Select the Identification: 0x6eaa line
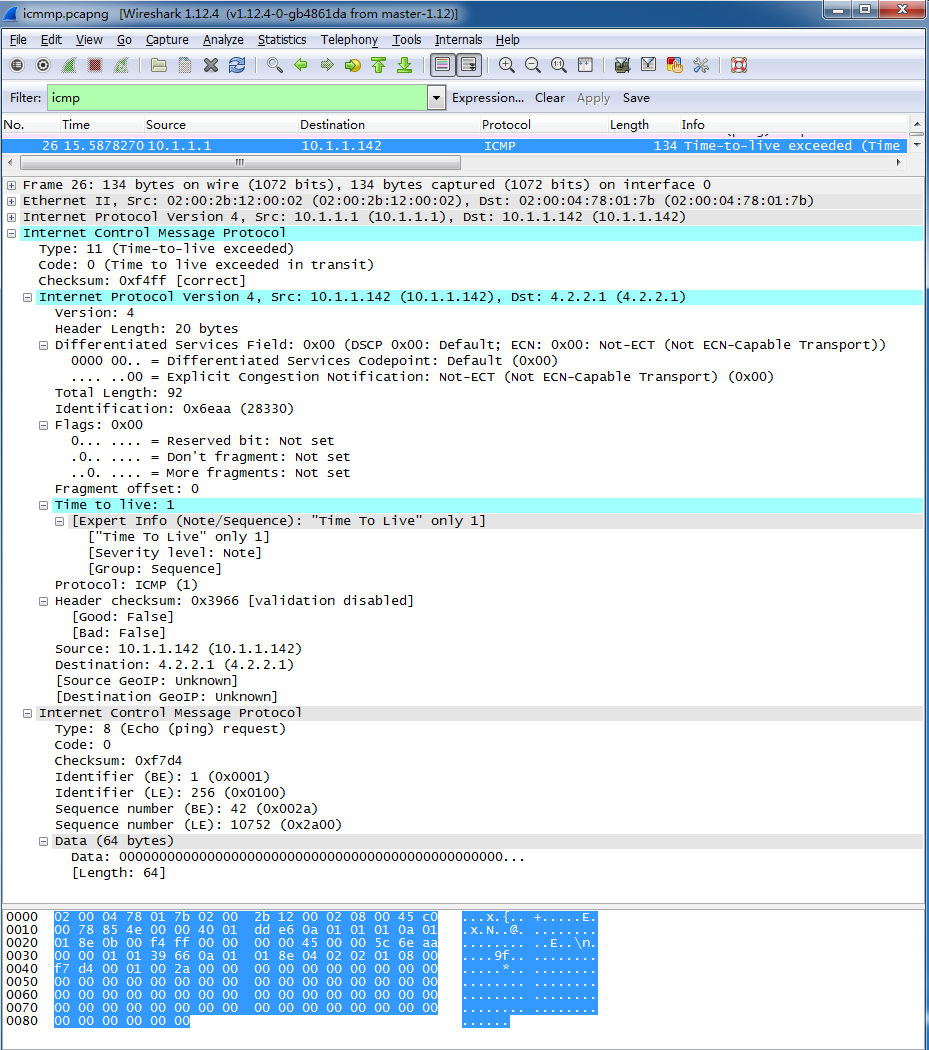The width and height of the screenshot is (929, 1050). pos(174,409)
